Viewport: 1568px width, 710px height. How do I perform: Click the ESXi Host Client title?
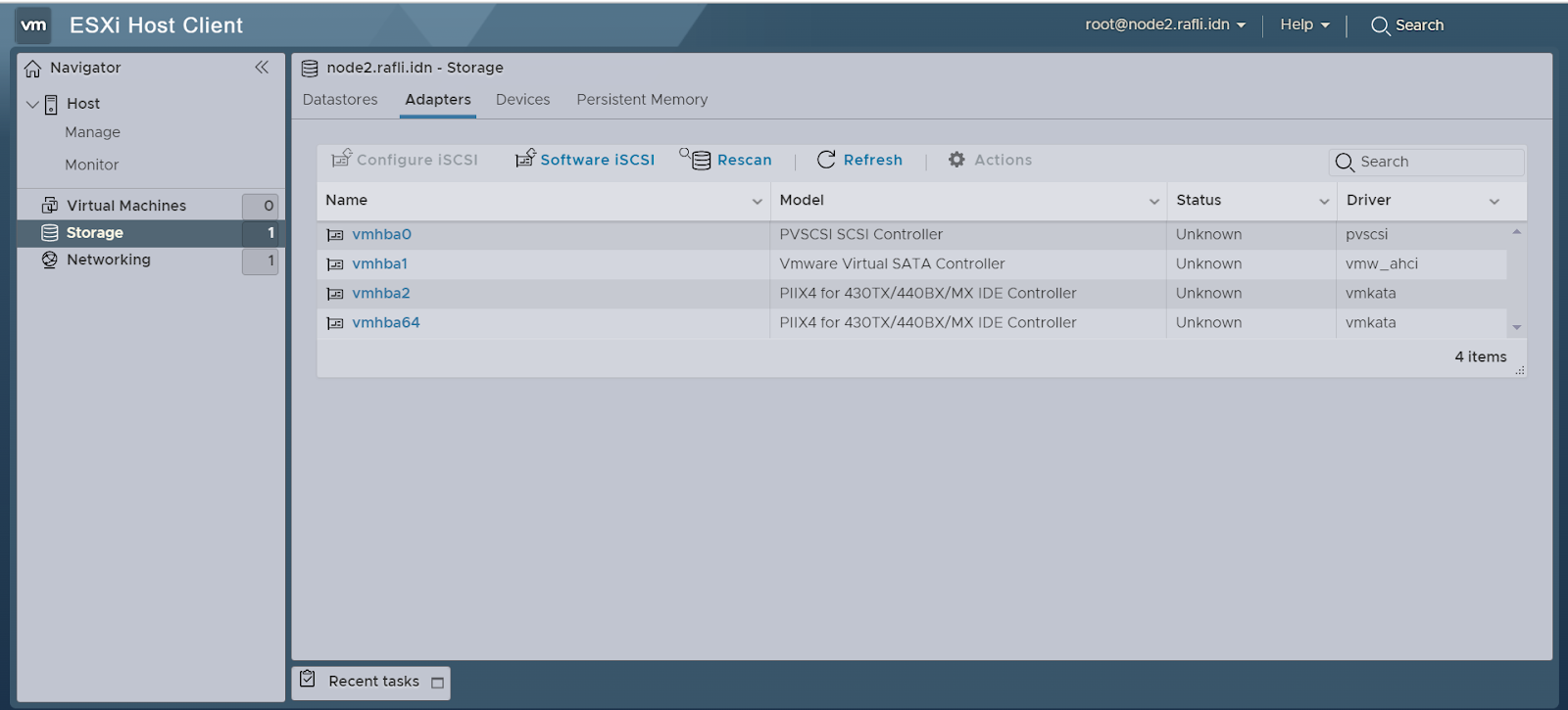tap(156, 25)
